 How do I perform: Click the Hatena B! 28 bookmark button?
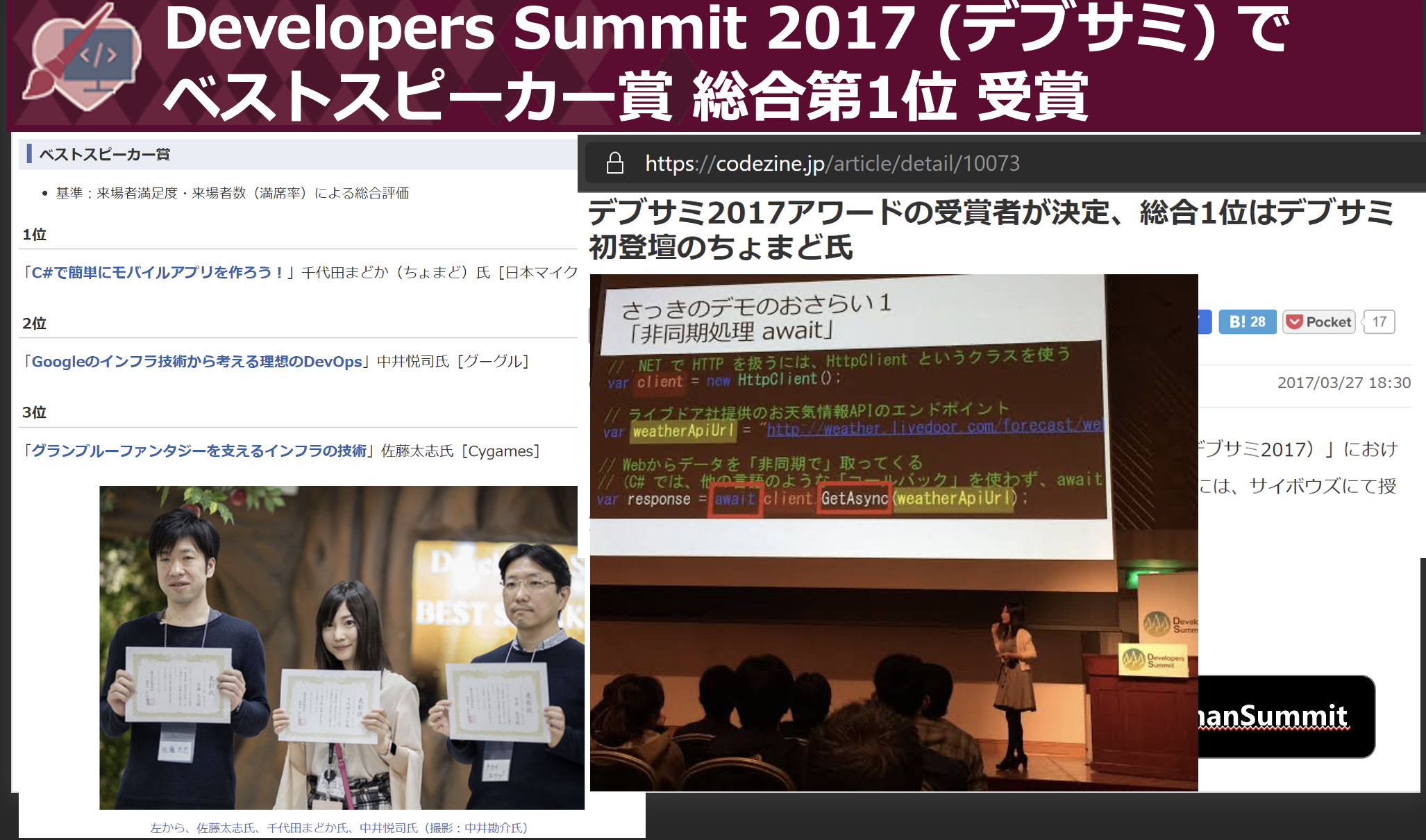click(x=1247, y=322)
